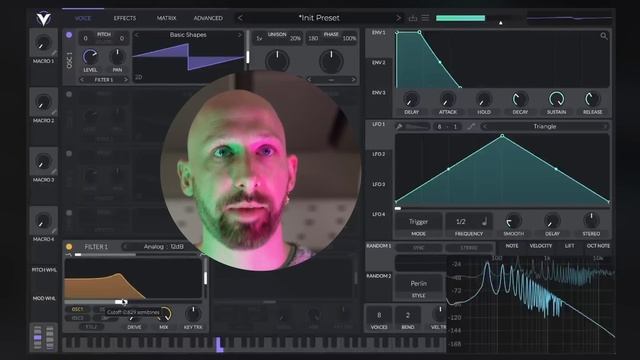Screen dimensions: 640x360
Task: Open the Triangle LFO shape selector
Action: pyautogui.click(x=545, y=127)
